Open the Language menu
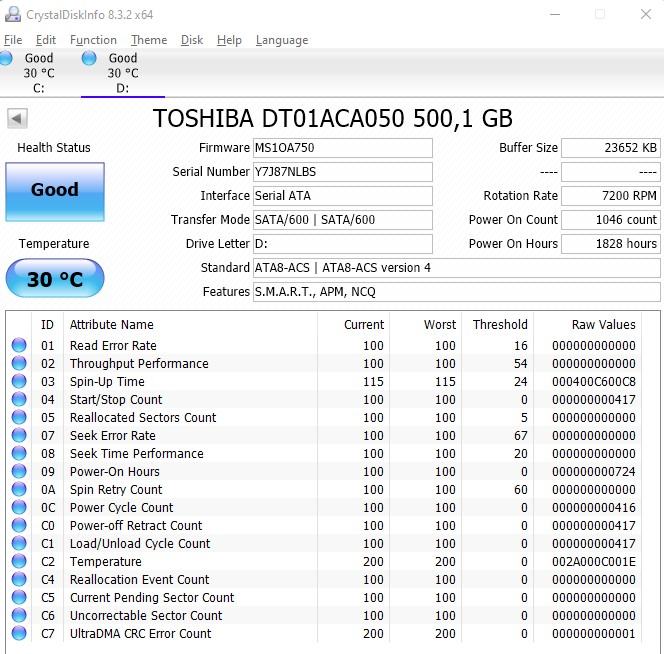 coord(282,40)
